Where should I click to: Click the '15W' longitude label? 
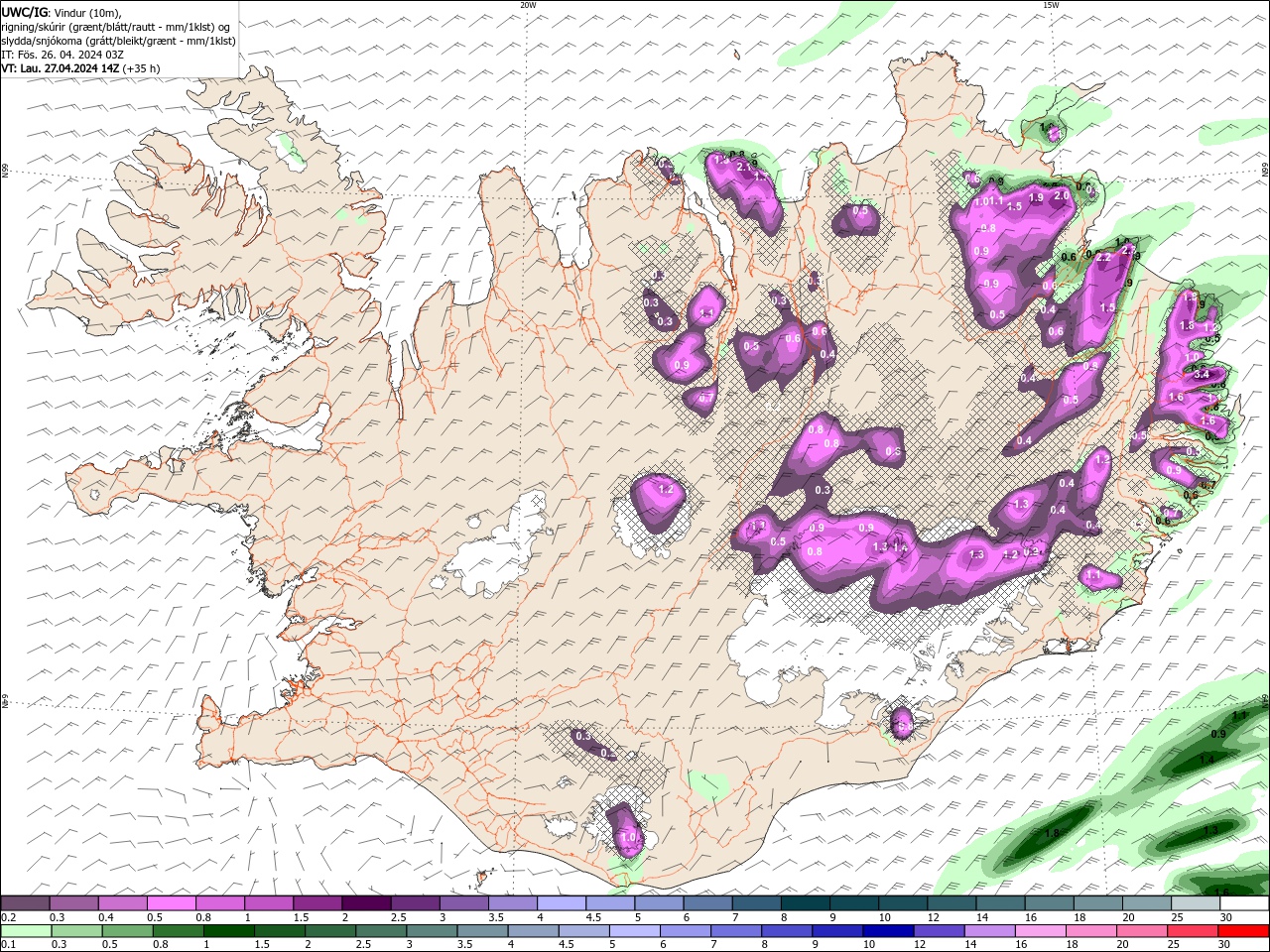coord(1051,5)
